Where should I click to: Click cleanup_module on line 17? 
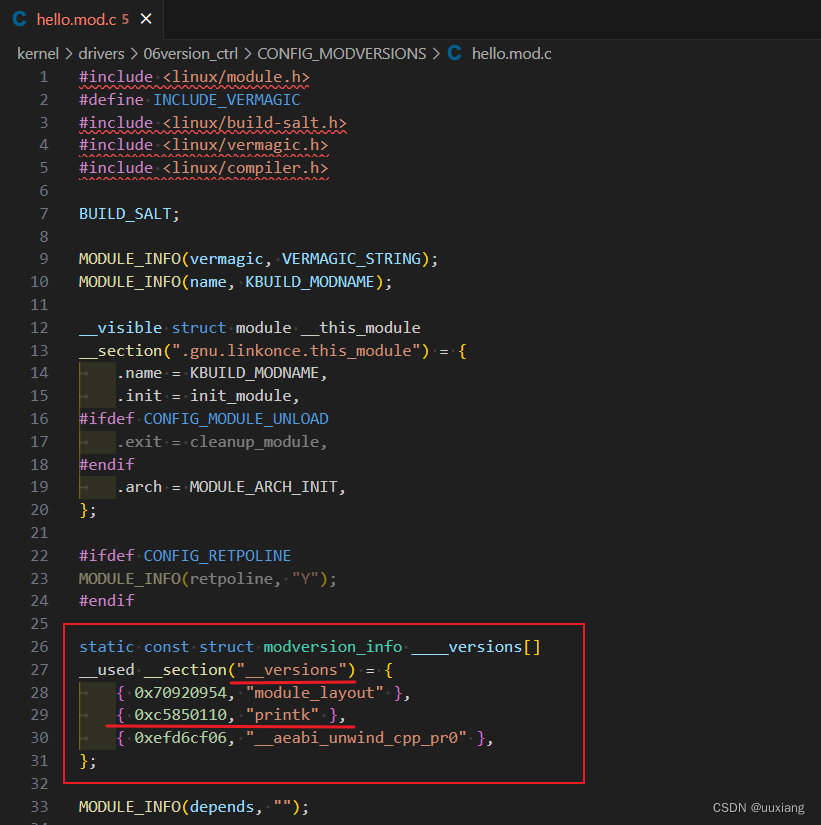click(x=255, y=442)
